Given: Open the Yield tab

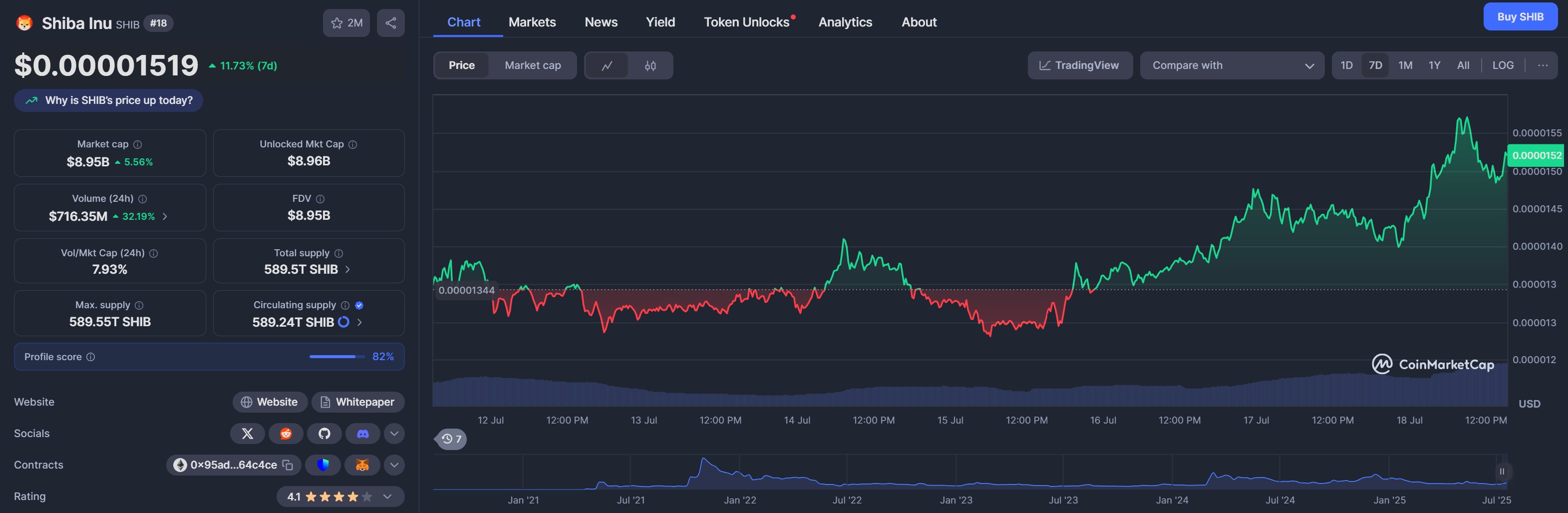Looking at the screenshot, I should coord(660,22).
